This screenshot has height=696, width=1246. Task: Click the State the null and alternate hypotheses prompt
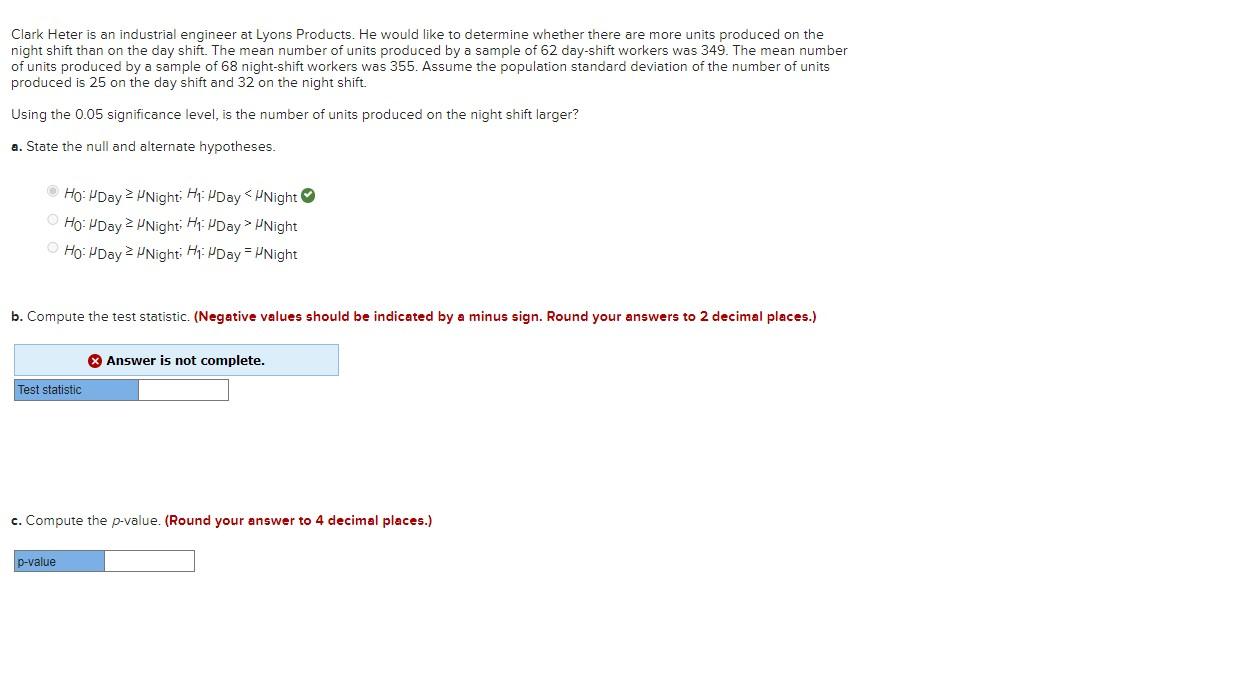tap(143, 147)
